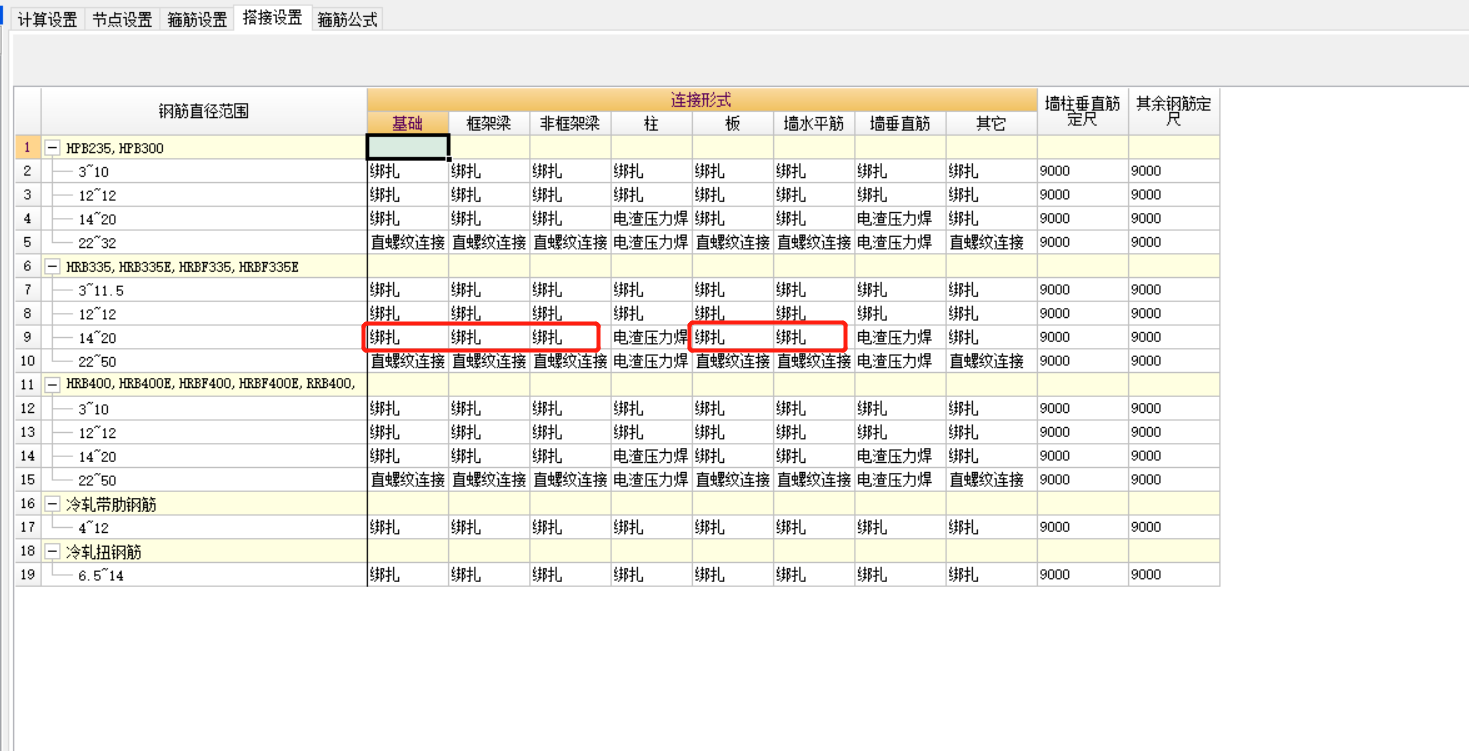
Task: Switch to the 箍筋设置 tab
Action: [x=199, y=18]
